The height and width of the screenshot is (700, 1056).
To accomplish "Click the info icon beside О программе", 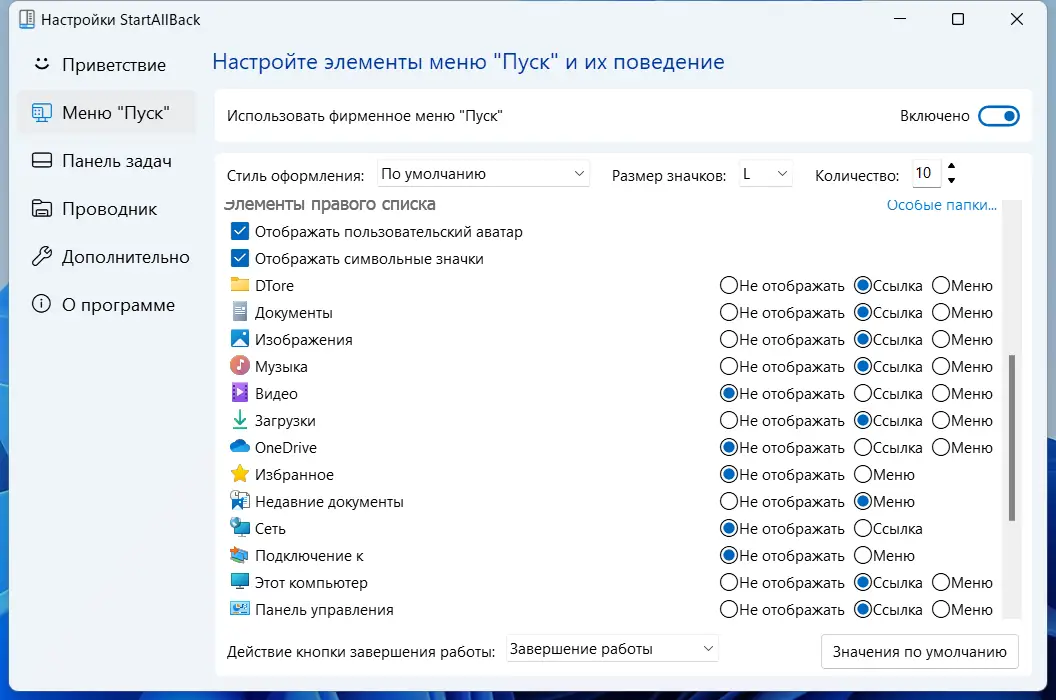I will click(x=42, y=305).
